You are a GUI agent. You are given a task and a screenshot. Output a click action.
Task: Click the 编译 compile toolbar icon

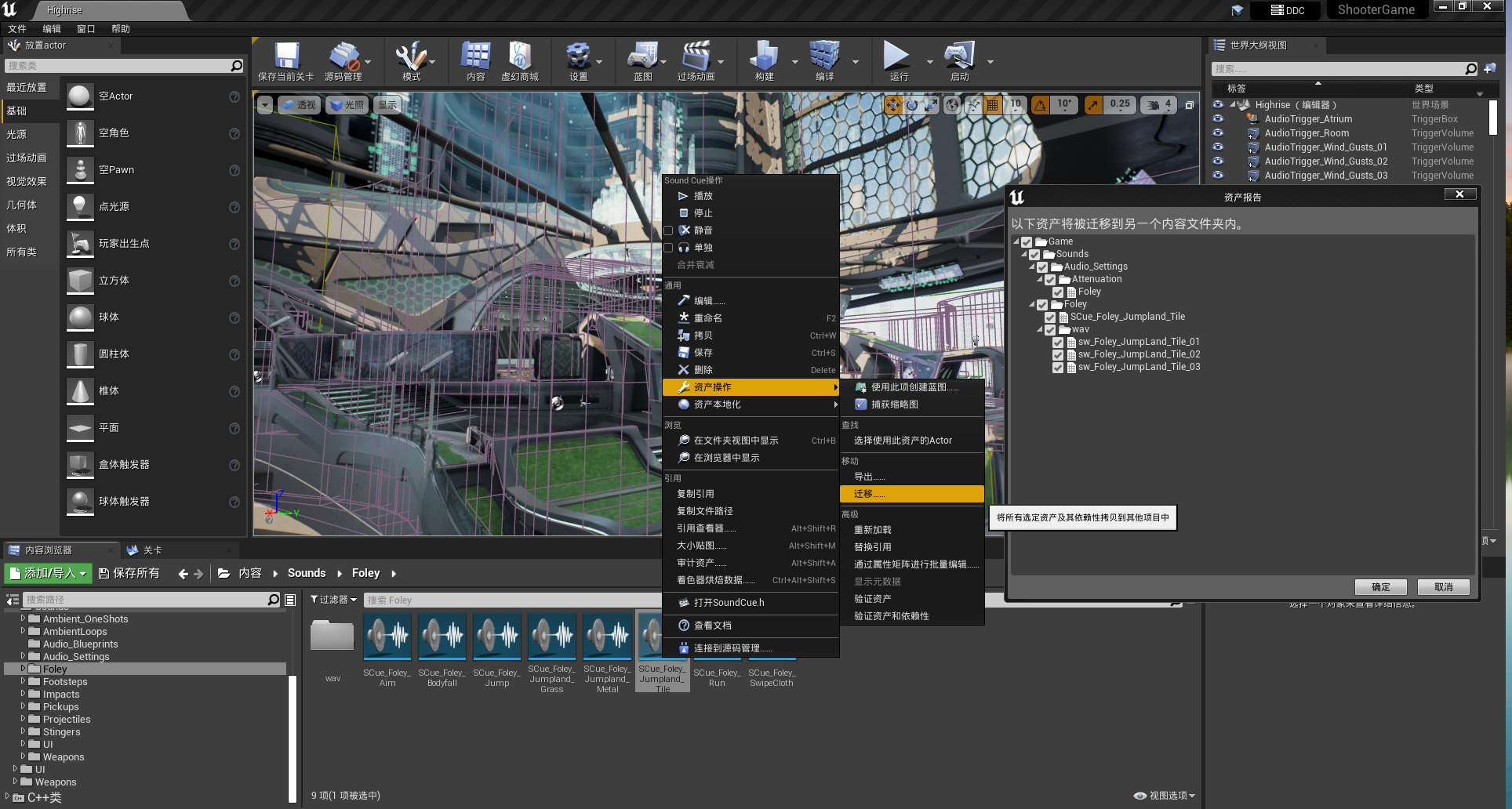824,57
